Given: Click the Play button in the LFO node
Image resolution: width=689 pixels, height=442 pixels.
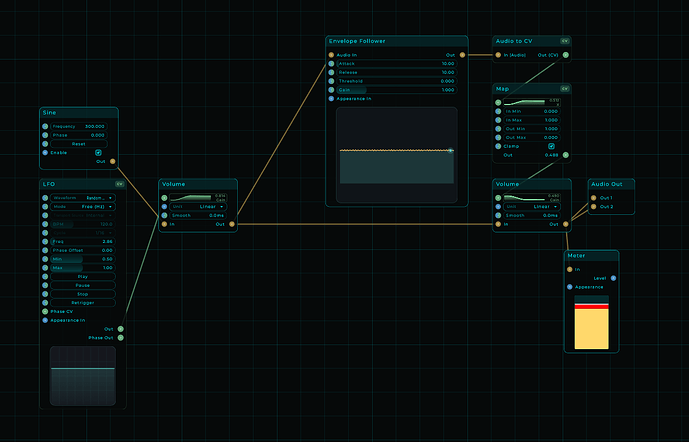Looking at the screenshot, I should tap(83, 276).
